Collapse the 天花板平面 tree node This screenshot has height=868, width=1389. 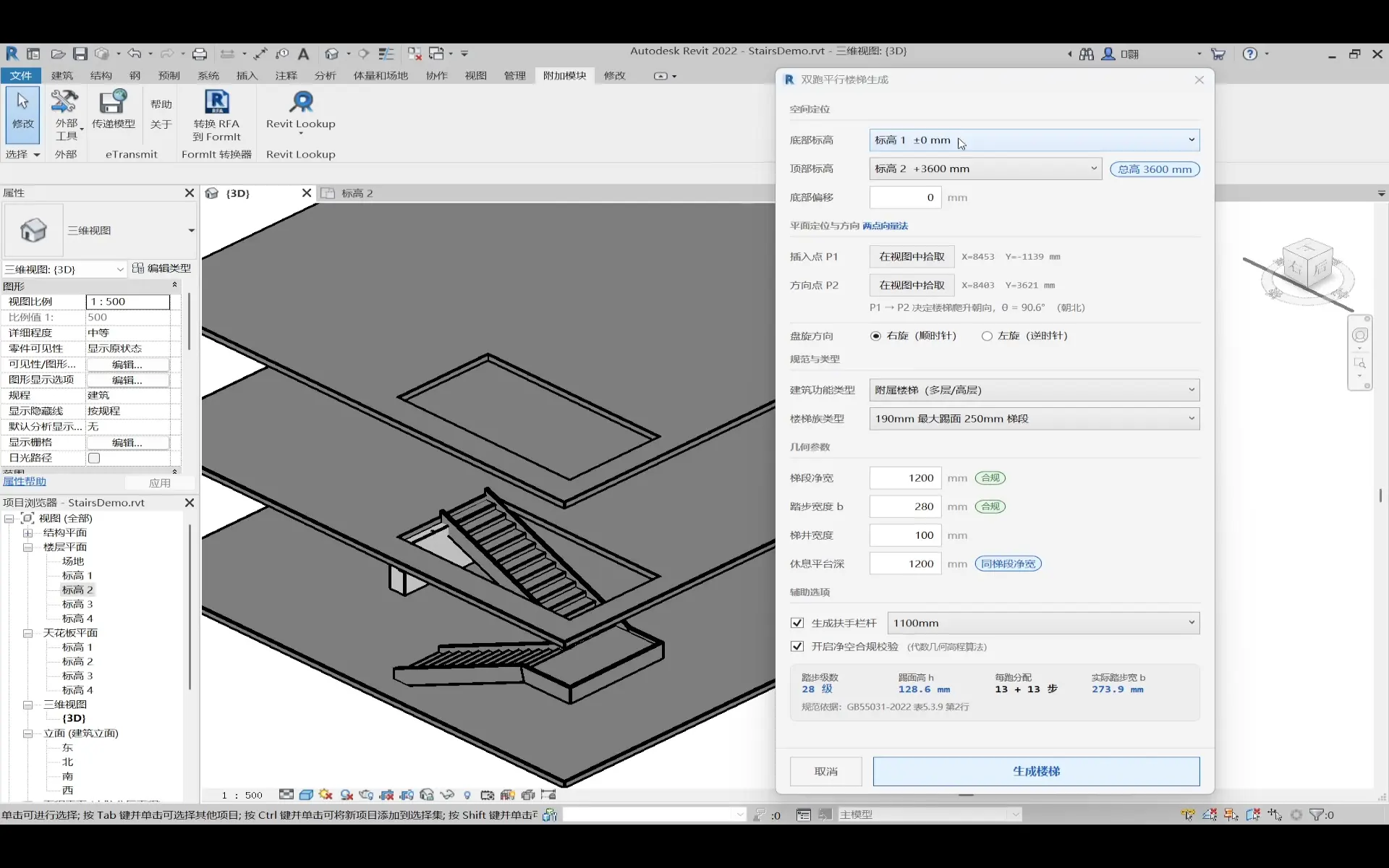[x=27, y=633]
